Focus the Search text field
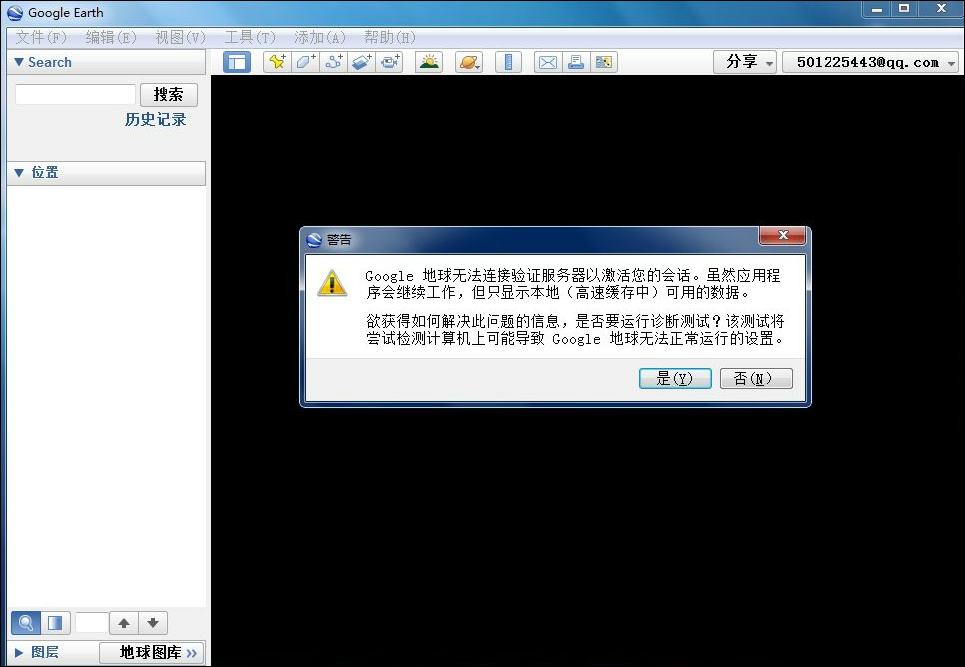 click(x=75, y=95)
